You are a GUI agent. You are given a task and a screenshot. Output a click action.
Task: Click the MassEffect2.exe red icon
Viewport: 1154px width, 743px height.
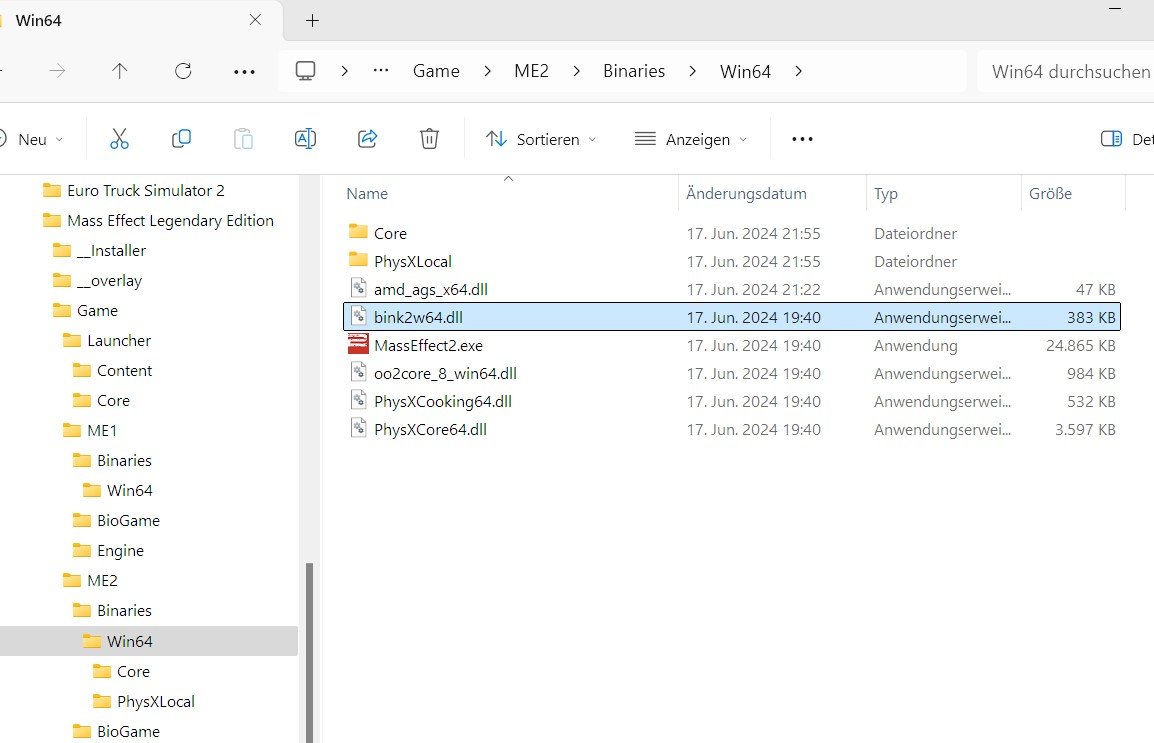pyautogui.click(x=358, y=345)
